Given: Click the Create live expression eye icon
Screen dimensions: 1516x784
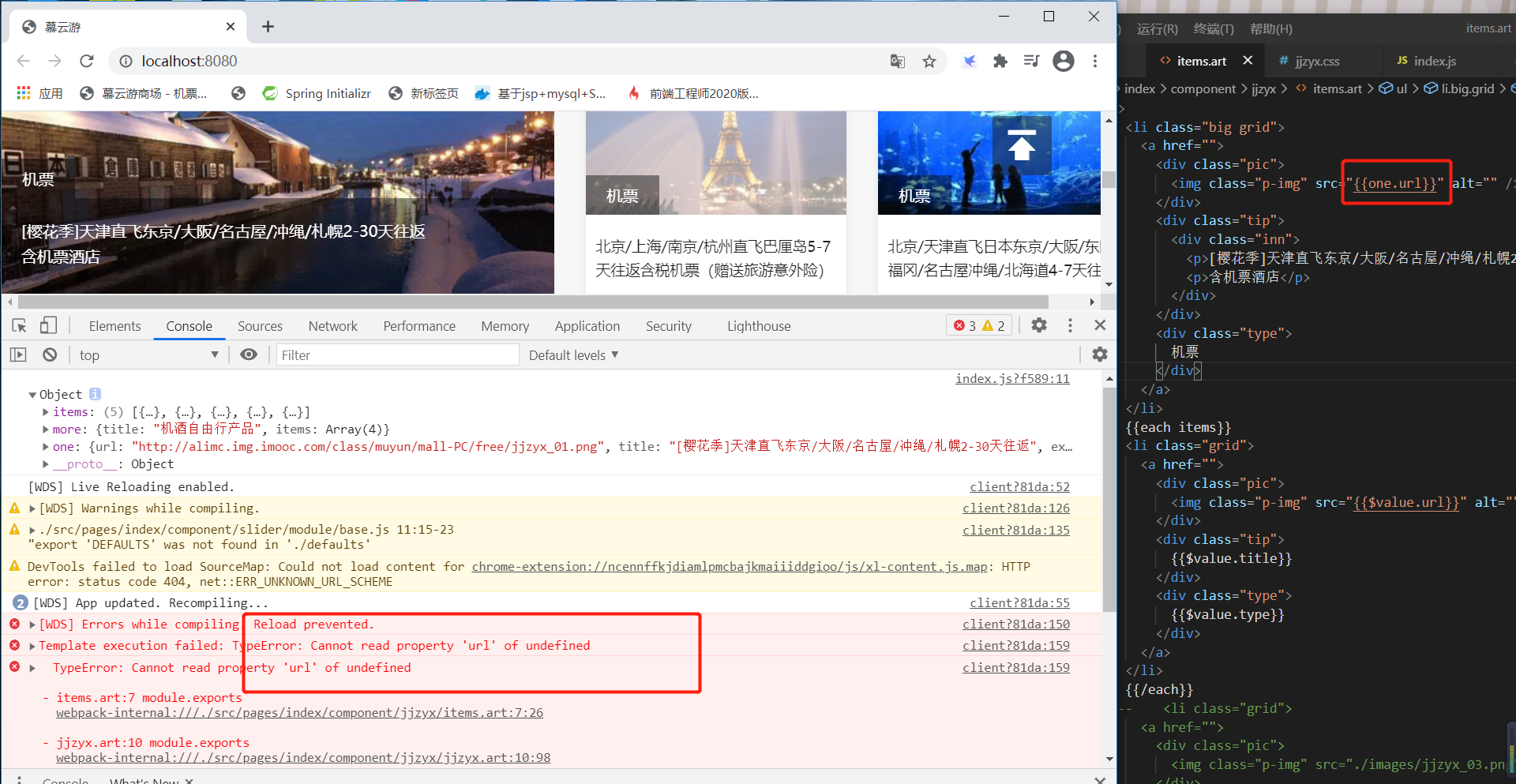Looking at the screenshot, I should point(250,354).
